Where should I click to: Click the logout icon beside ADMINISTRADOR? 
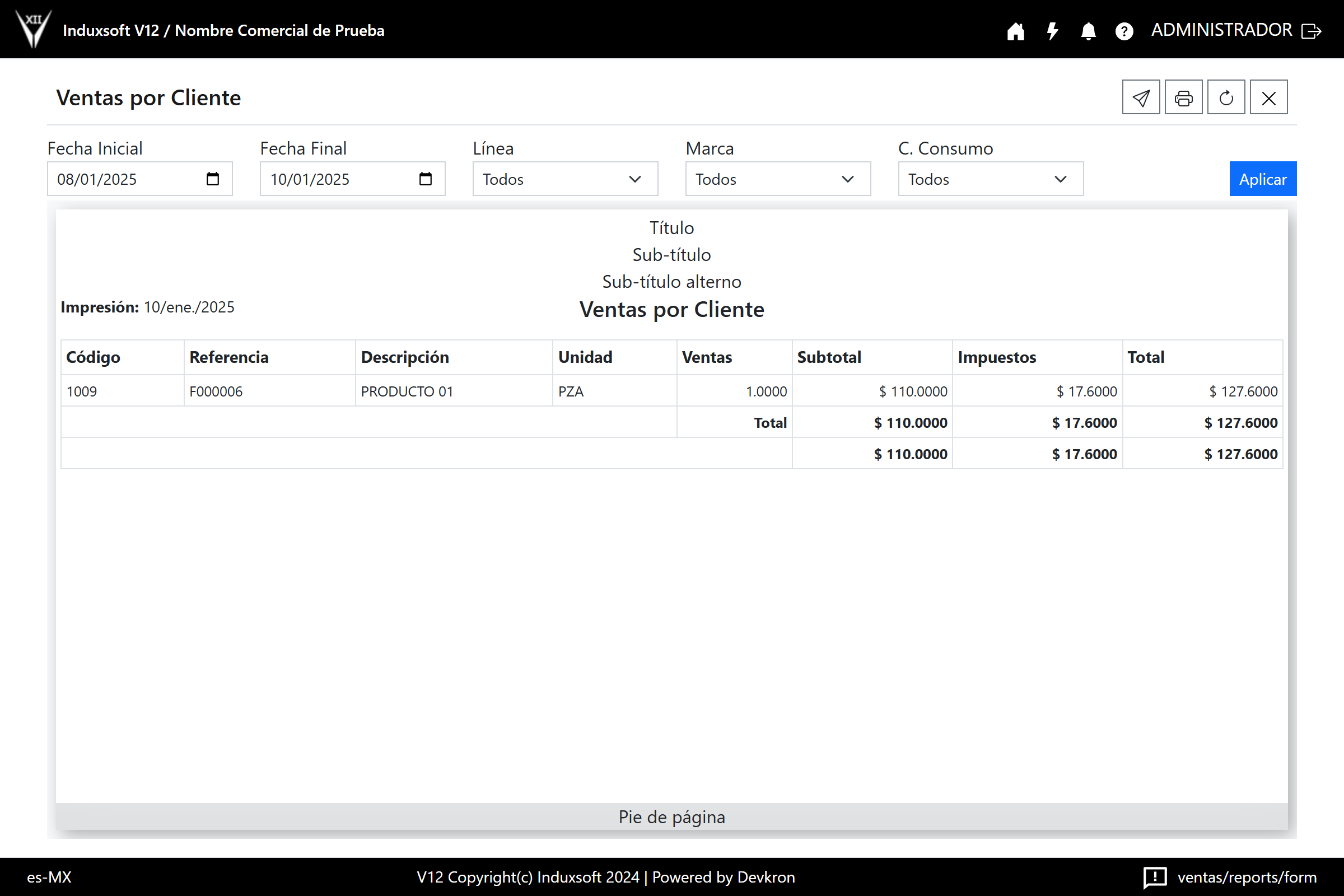pyautogui.click(x=1312, y=31)
